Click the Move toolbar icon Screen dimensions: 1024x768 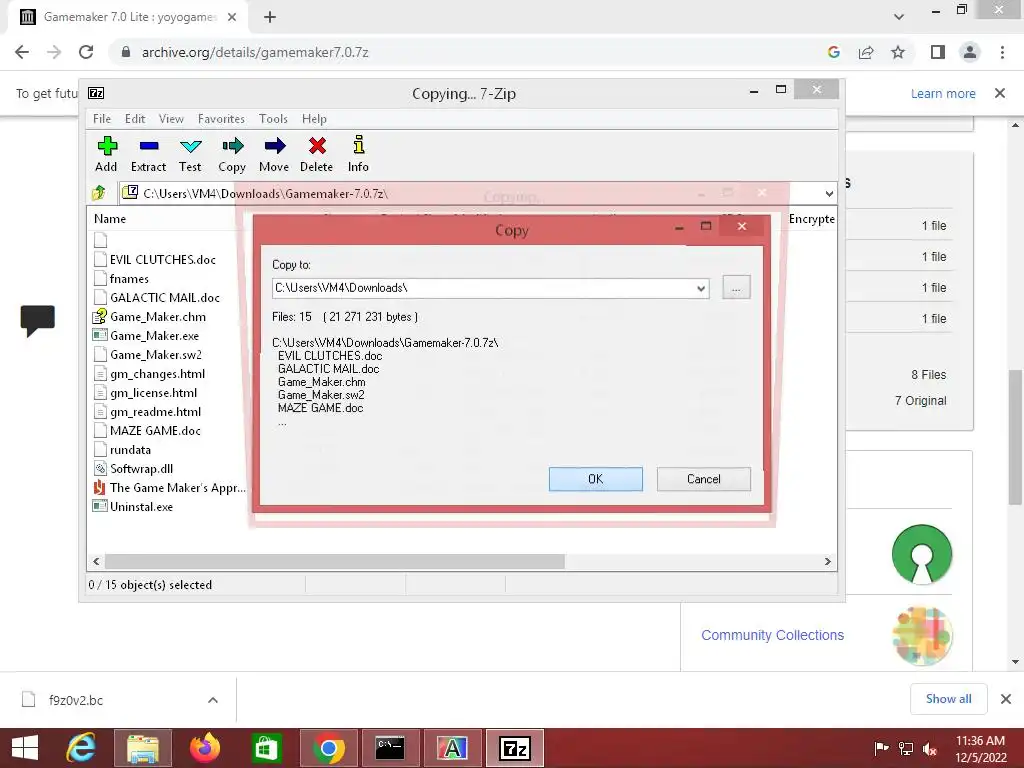(x=274, y=154)
